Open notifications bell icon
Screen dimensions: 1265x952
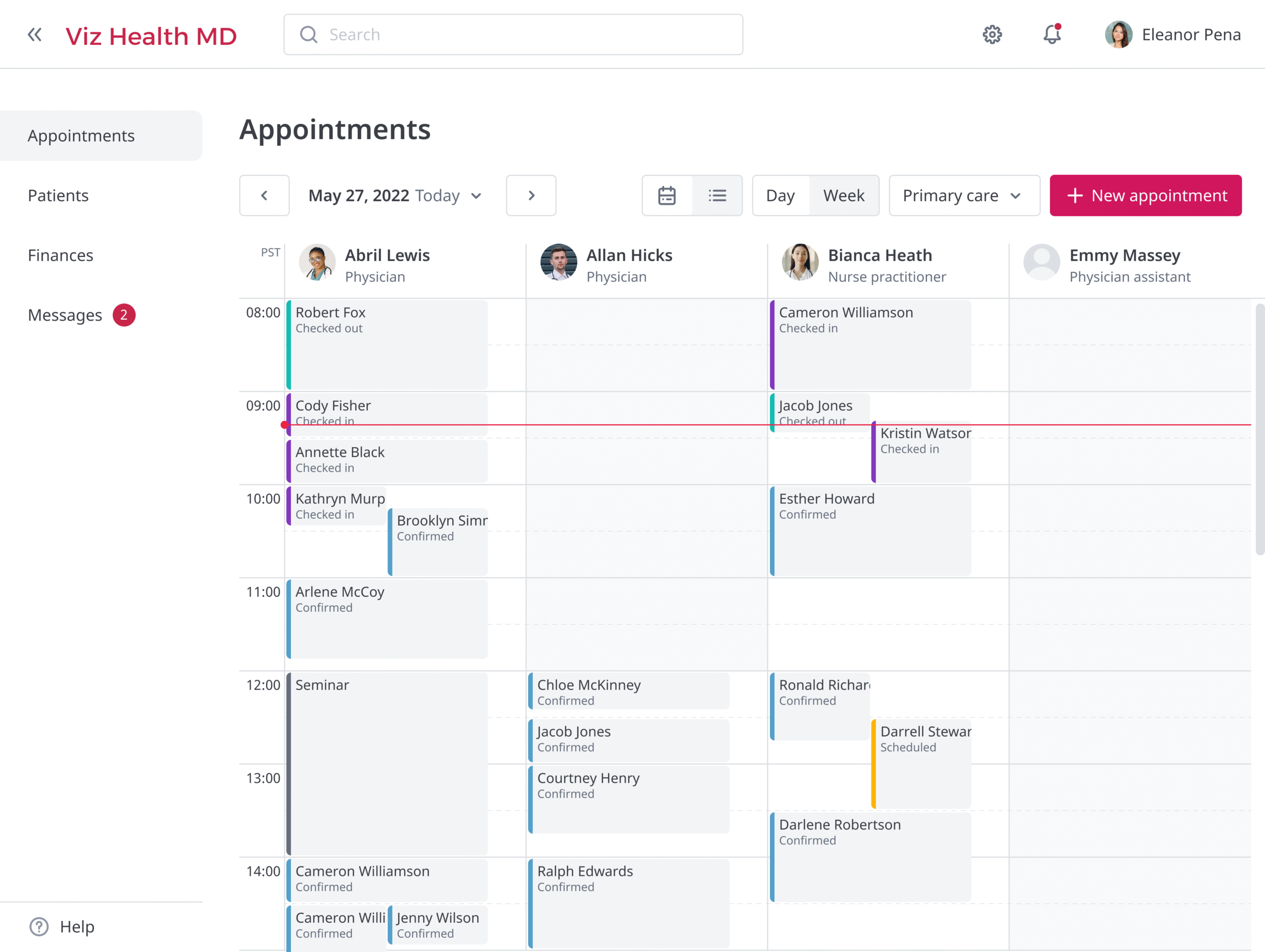coord(1052,35)
